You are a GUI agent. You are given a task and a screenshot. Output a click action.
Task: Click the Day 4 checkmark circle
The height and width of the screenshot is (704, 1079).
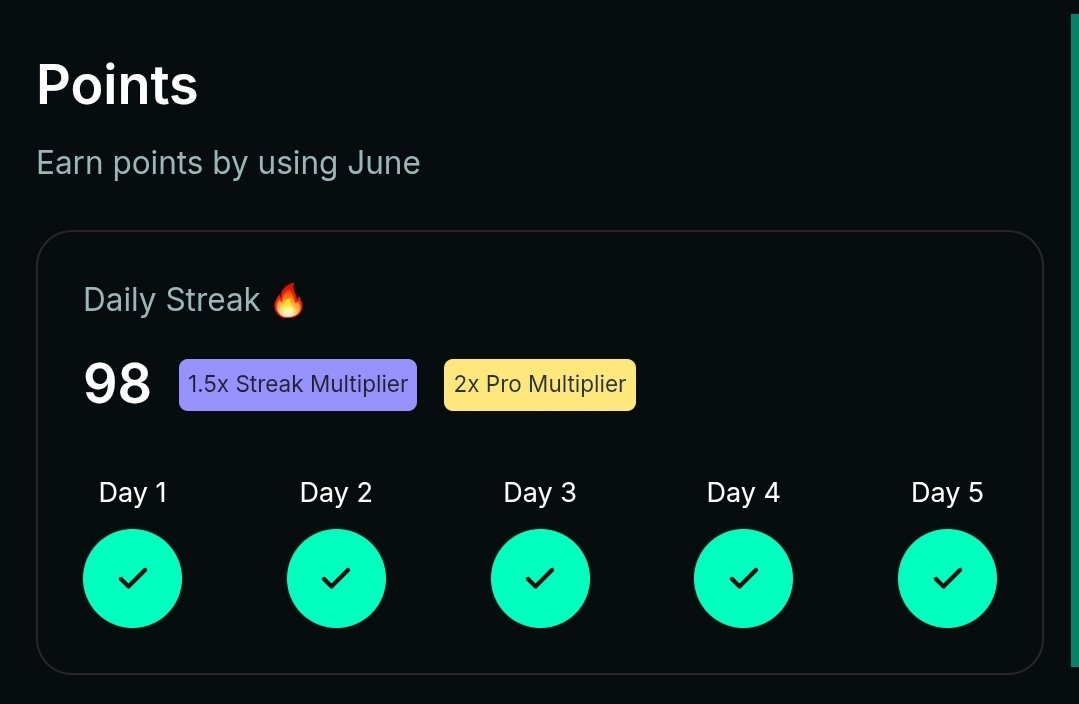tap(743, 578)
